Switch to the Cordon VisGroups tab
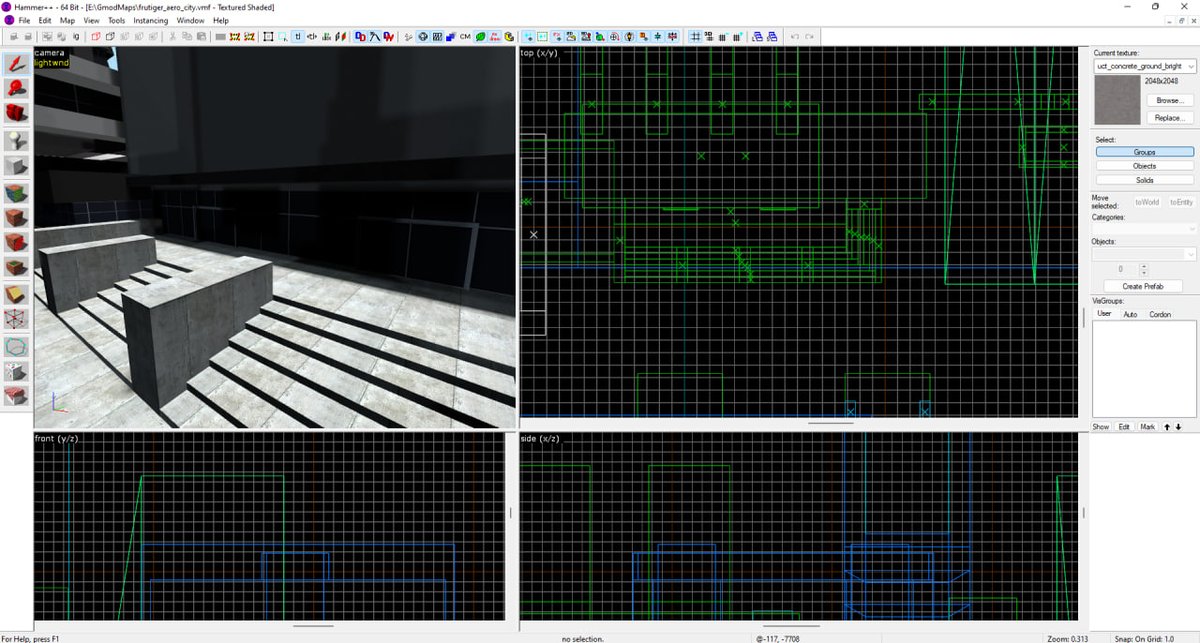 pyautogui.click(x=1160, y=314)
